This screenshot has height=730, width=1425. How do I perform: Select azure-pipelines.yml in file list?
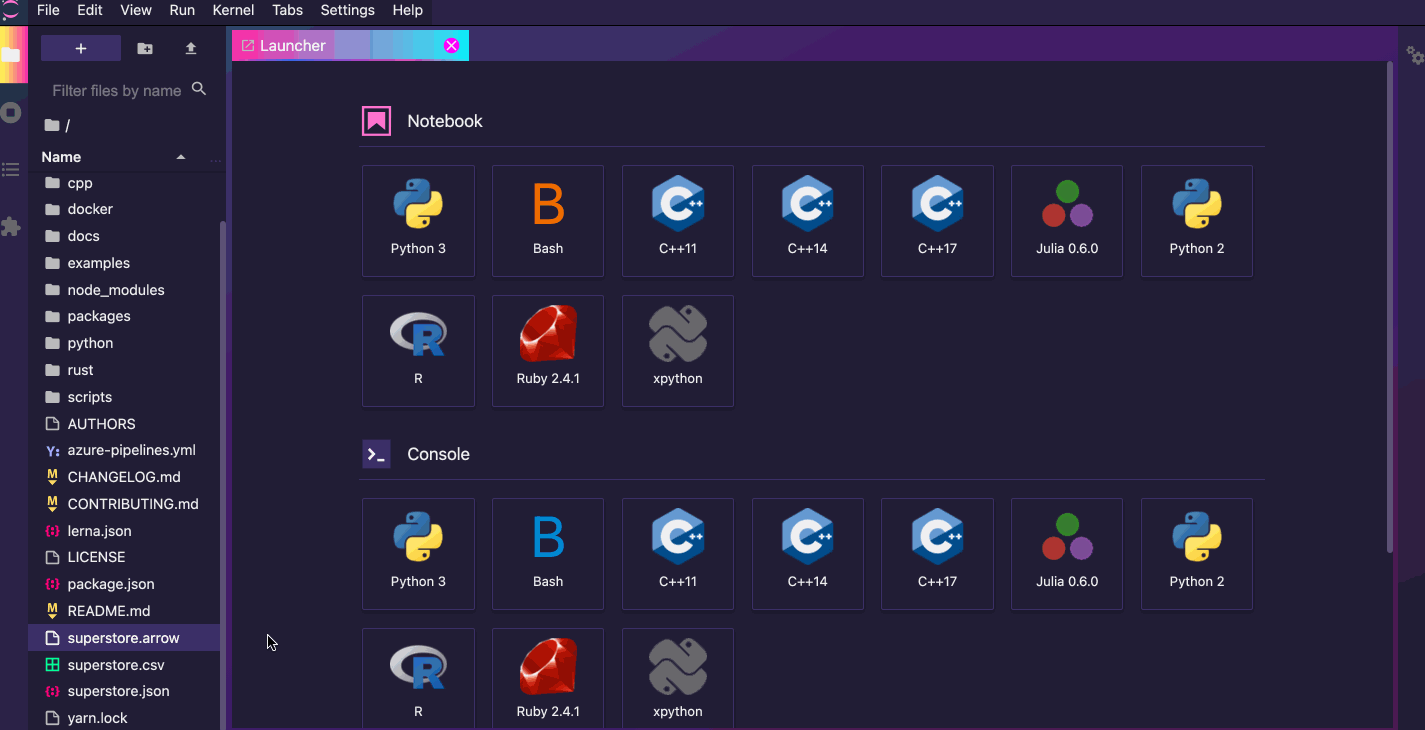tap(124, 450)
